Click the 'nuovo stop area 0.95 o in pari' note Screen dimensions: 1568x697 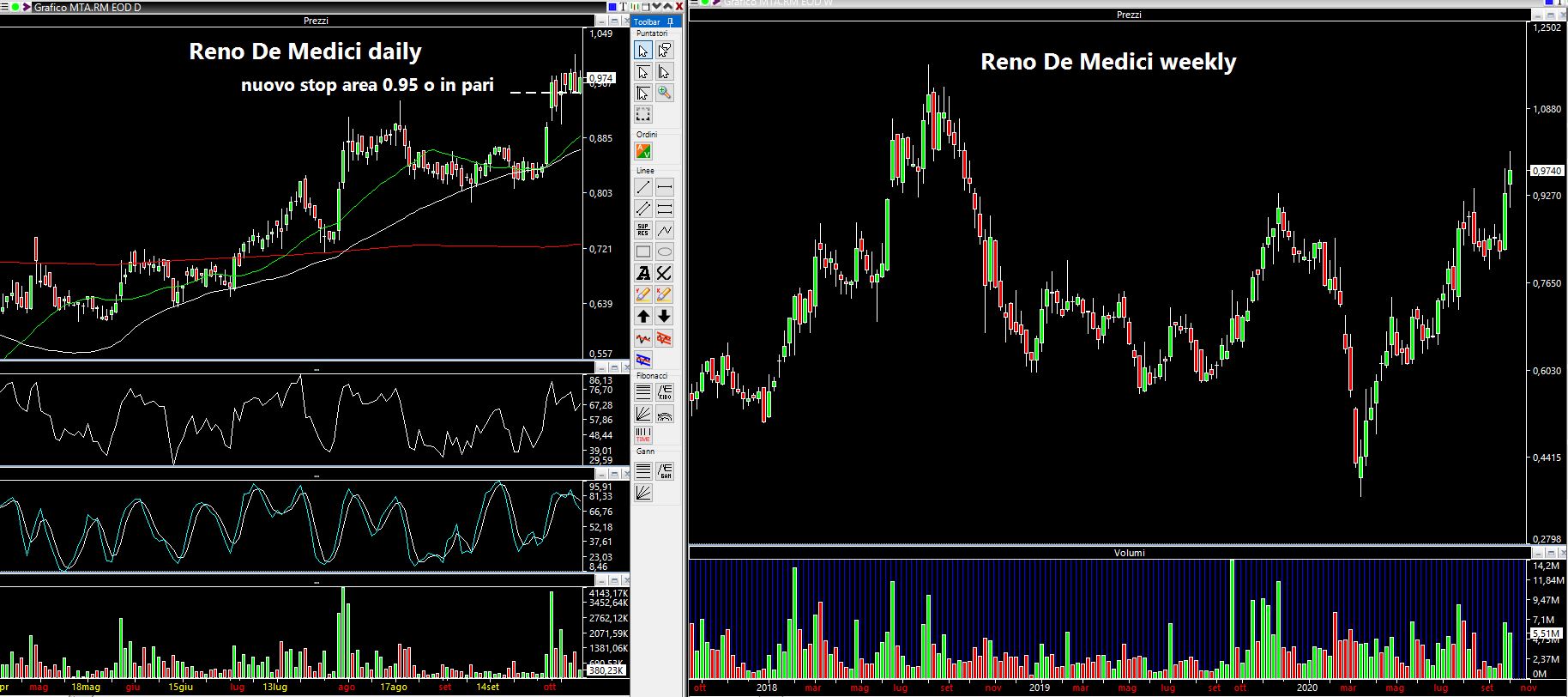click(x=367, y=85)
